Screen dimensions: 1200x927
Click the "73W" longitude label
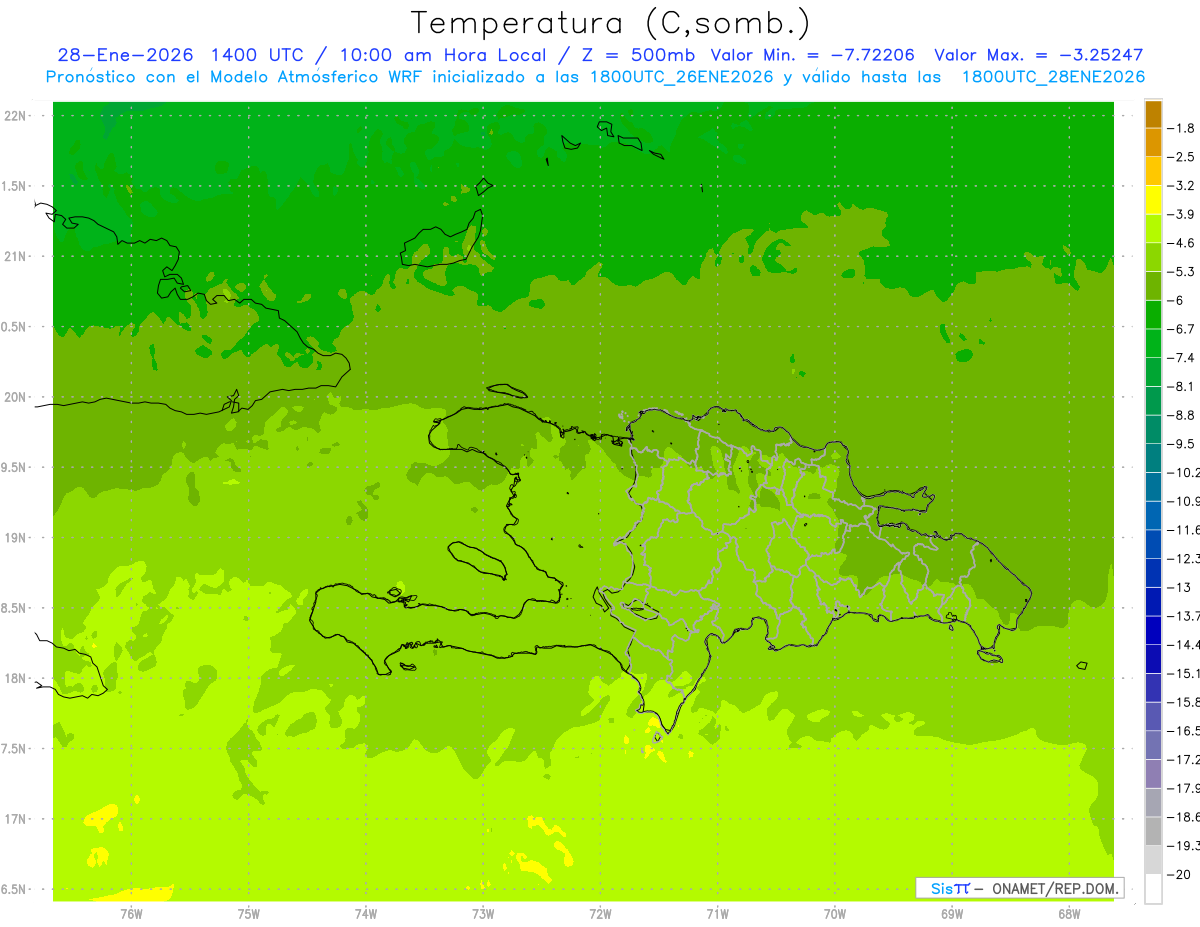pyautogui.click(x=483, y=914)
